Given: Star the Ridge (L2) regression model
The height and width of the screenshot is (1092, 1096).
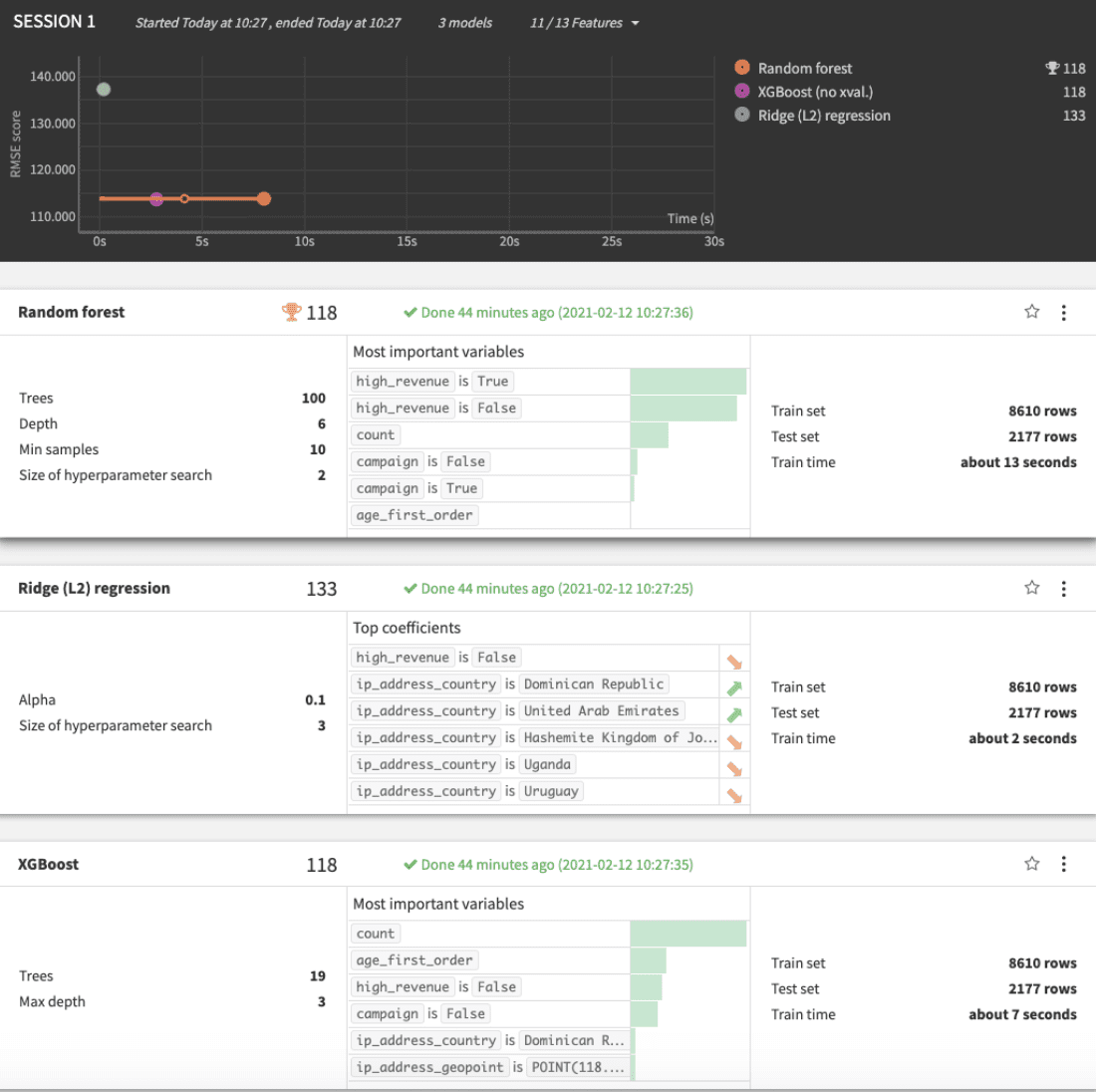Looking at the screenshot, I should pyautogui.click(x=1031, y=588).
